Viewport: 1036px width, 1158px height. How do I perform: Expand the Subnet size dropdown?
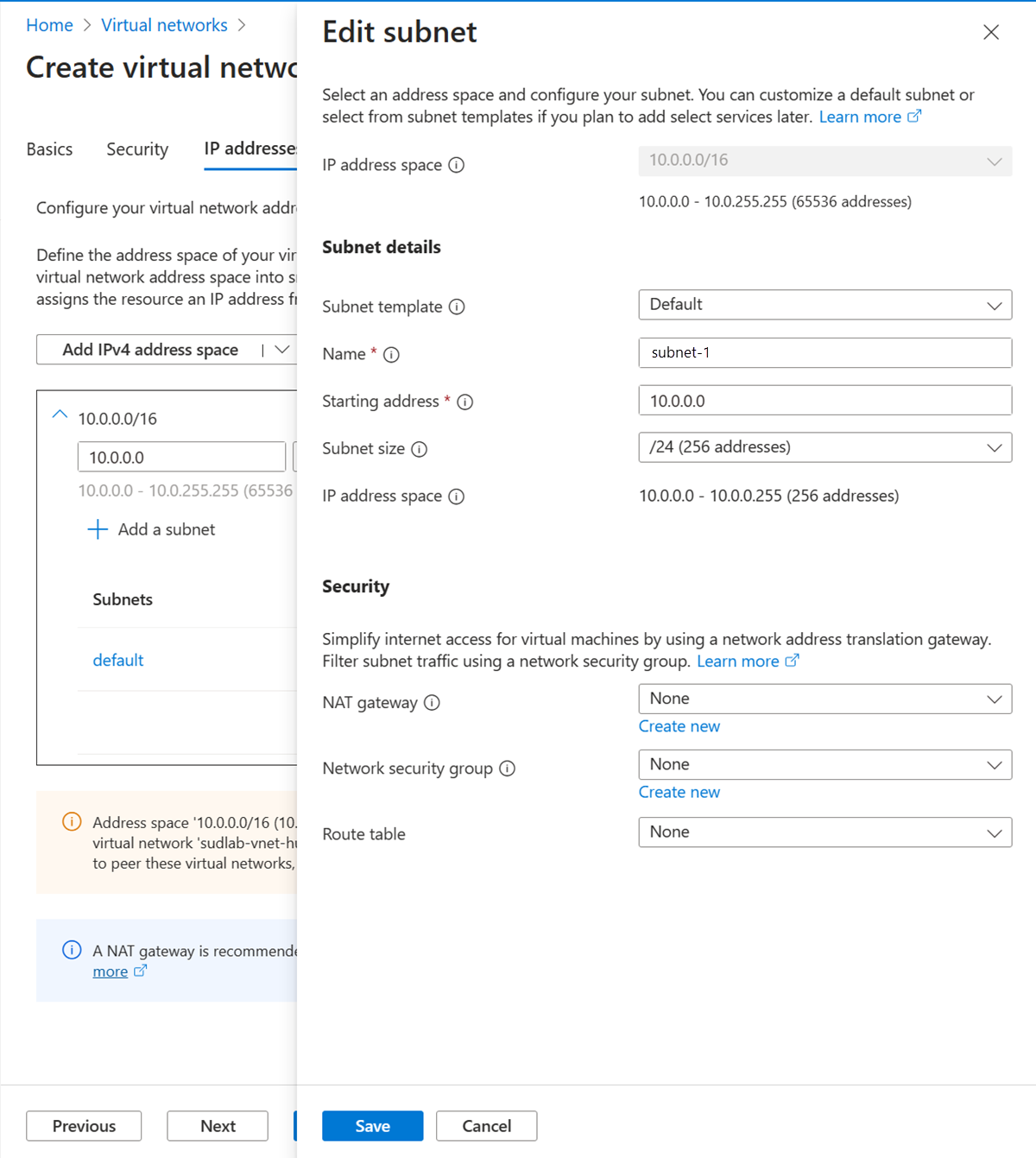click(824, 447)
